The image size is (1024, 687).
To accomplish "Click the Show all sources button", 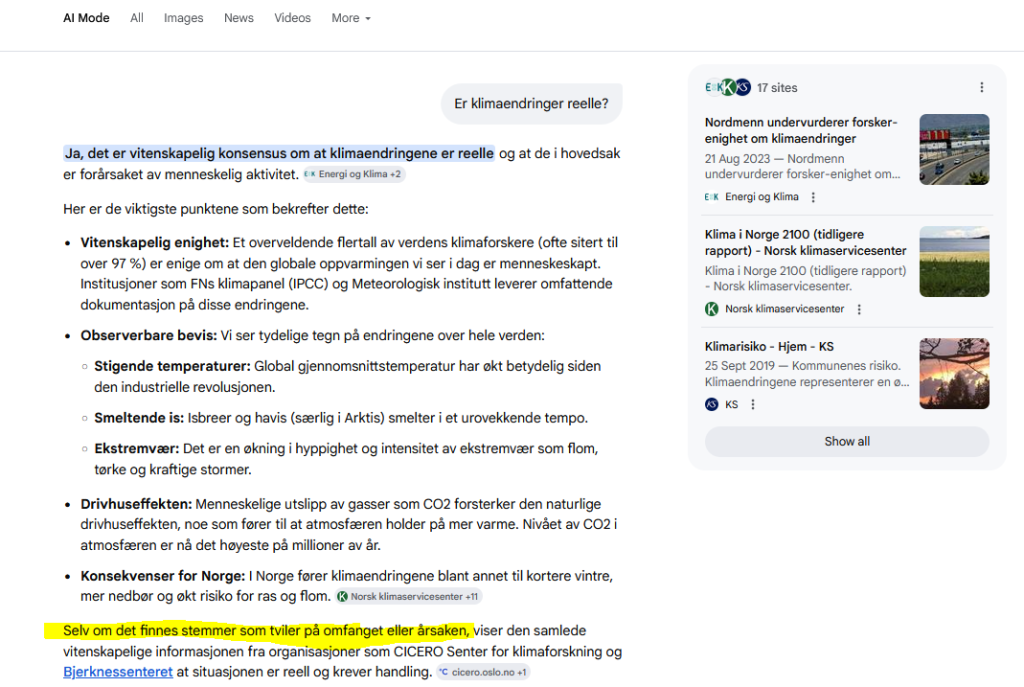I will (x=847, y=441).
